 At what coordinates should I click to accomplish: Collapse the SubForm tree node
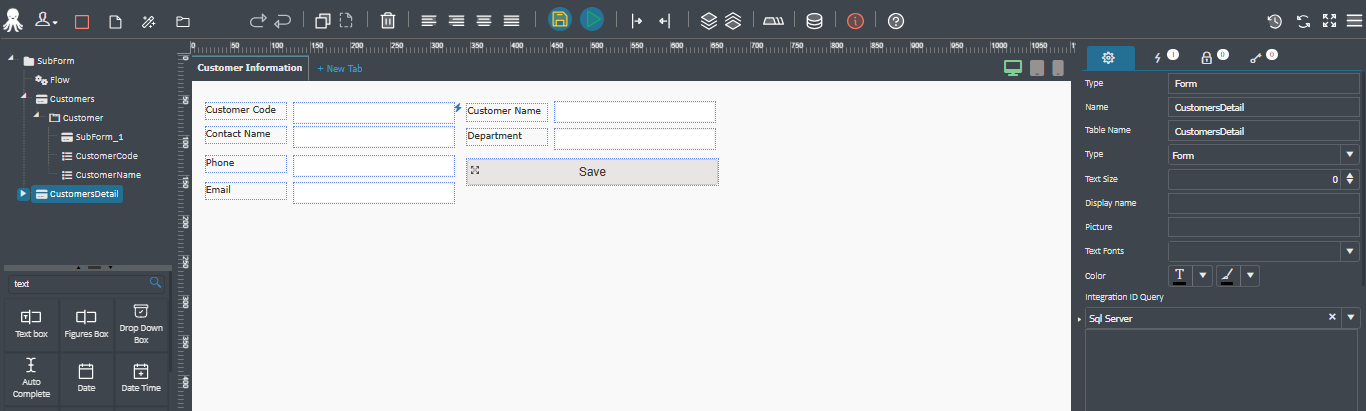(x=11, y=60)
